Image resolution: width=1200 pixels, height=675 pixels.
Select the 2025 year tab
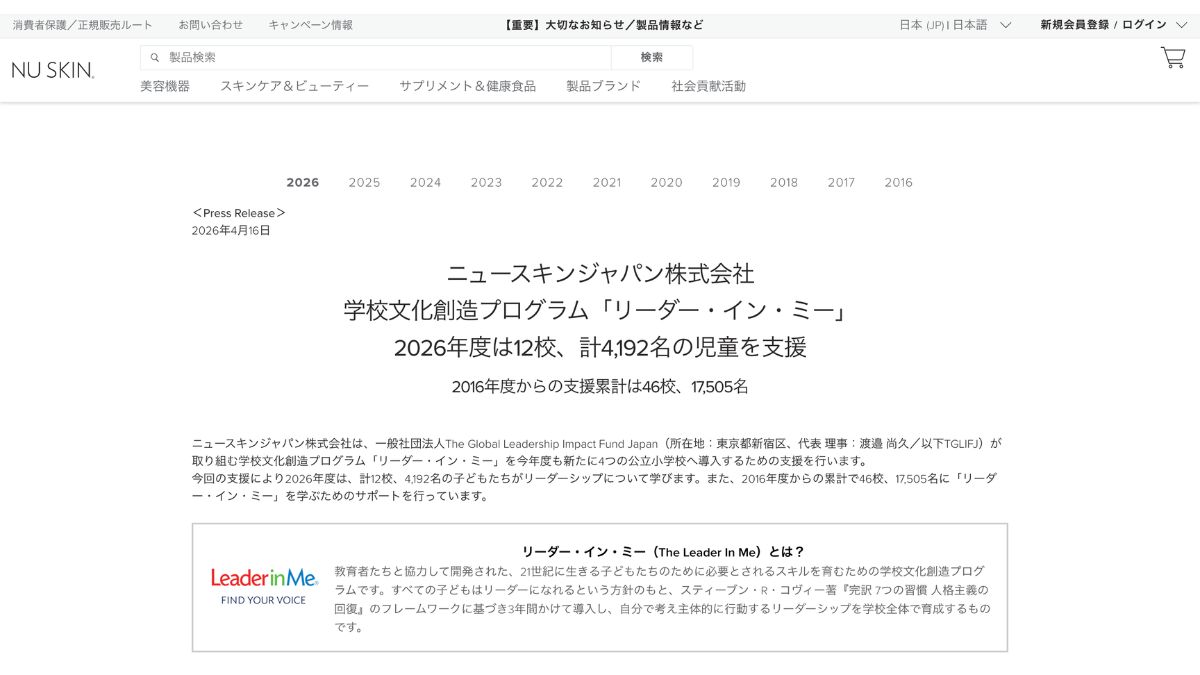coord(364,182)
